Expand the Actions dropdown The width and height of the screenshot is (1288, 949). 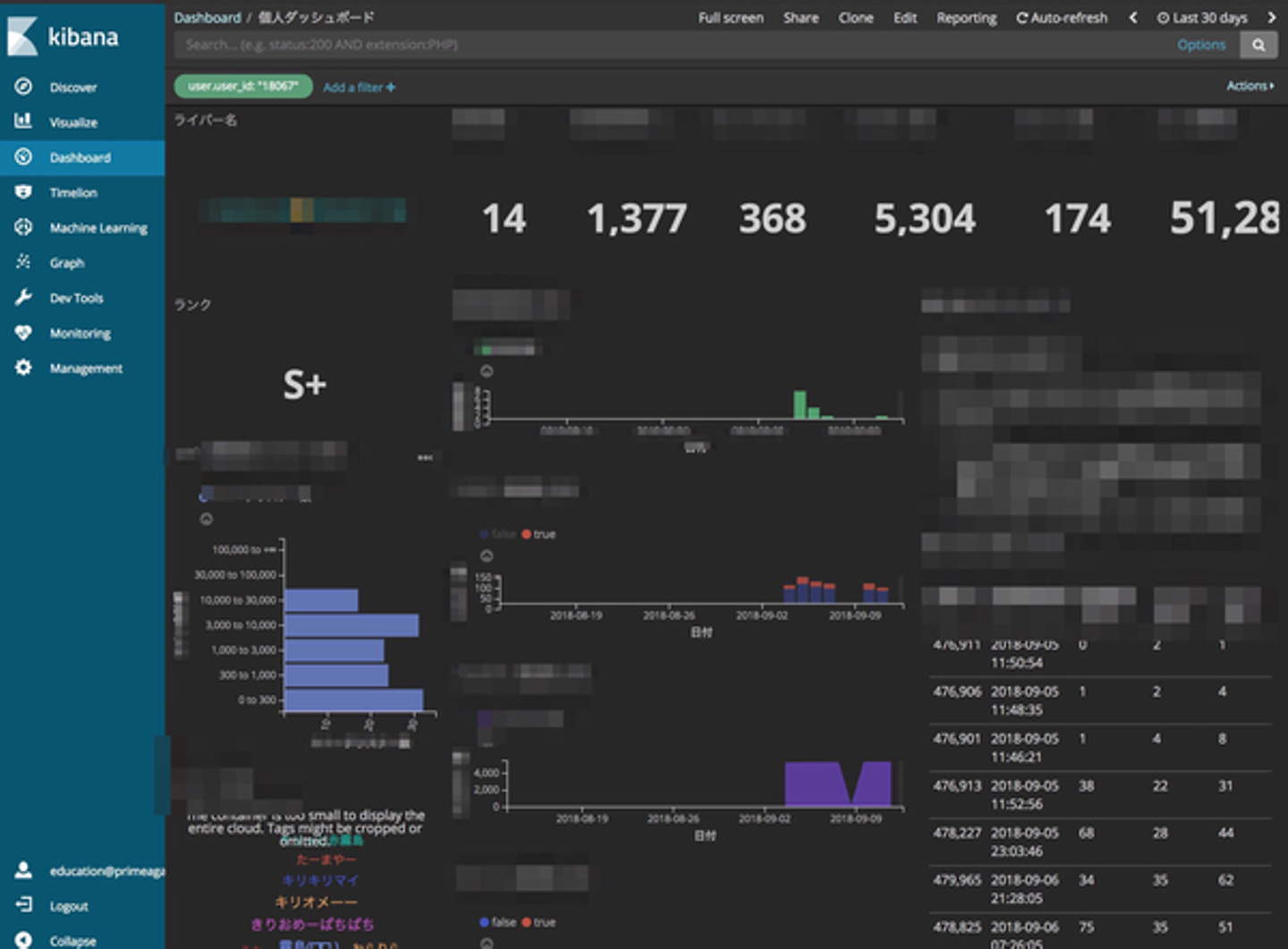[1250, 86]
